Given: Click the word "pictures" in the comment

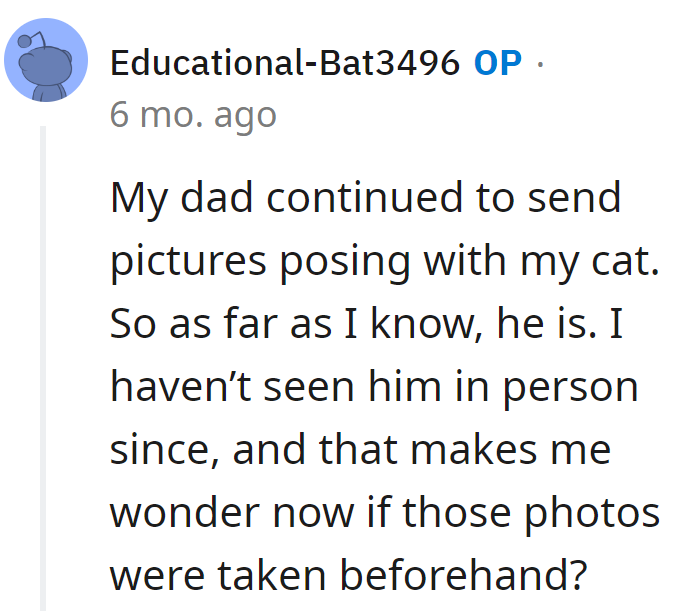Looking at the screenshot, I should point(183,261).
